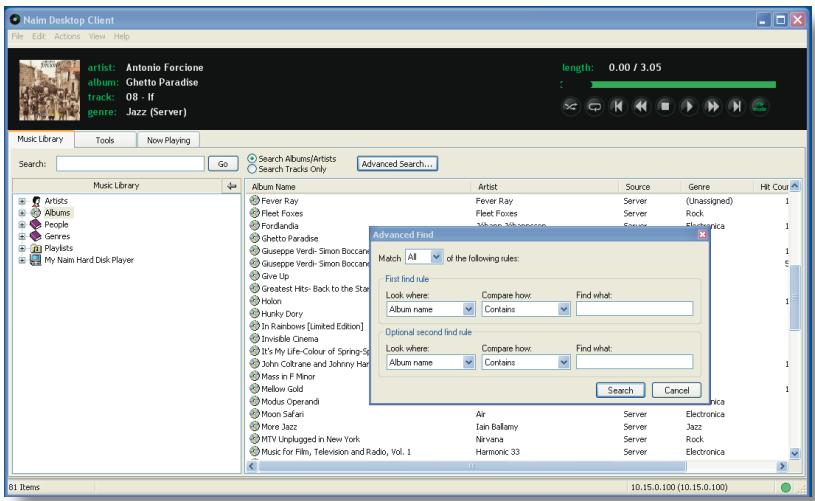The height and width of the screenshot is (501, 815).
Task: Open second rule Look where dropdown
Action: pos(468,362)
